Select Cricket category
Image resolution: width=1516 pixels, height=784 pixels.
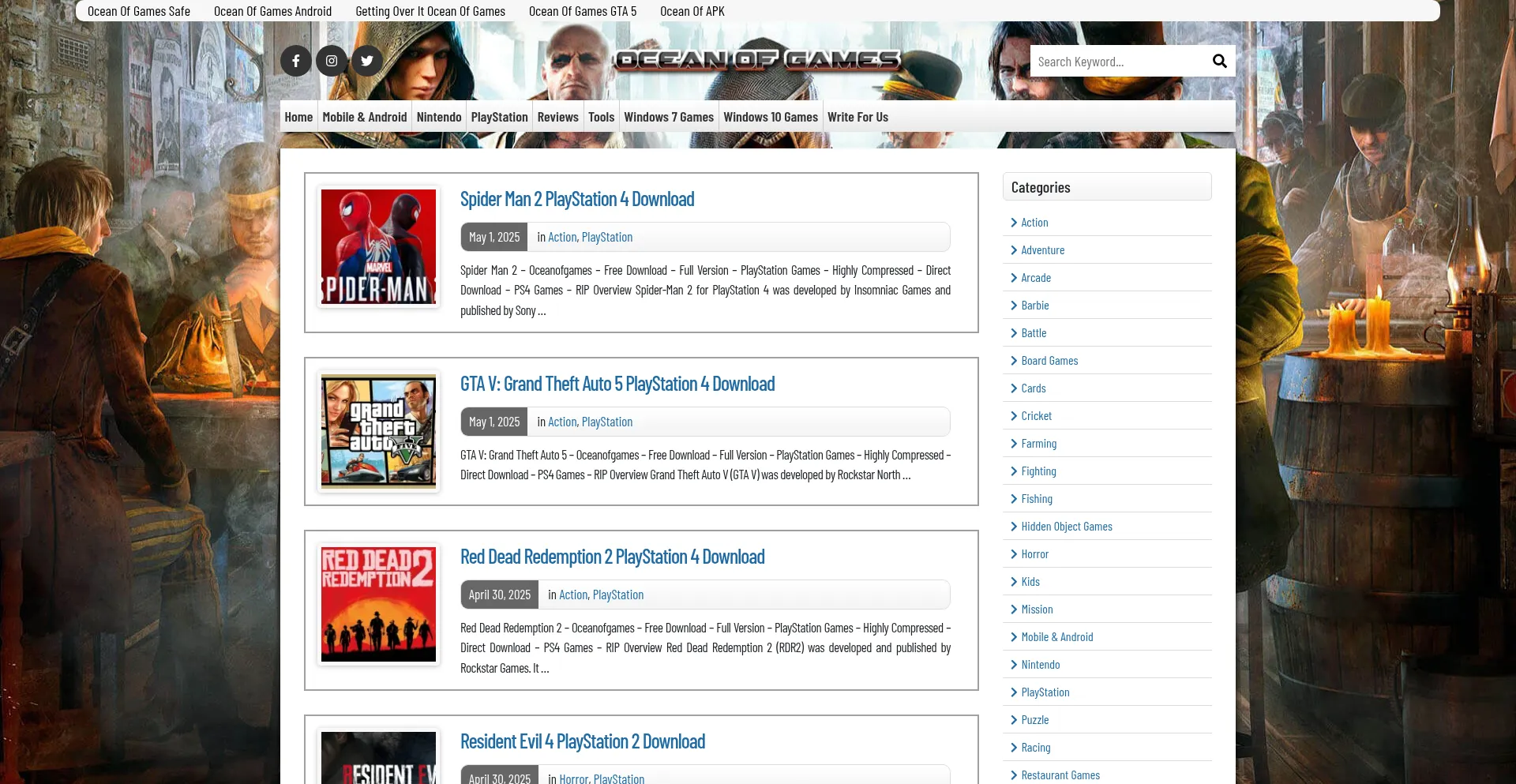[1036, 416]
